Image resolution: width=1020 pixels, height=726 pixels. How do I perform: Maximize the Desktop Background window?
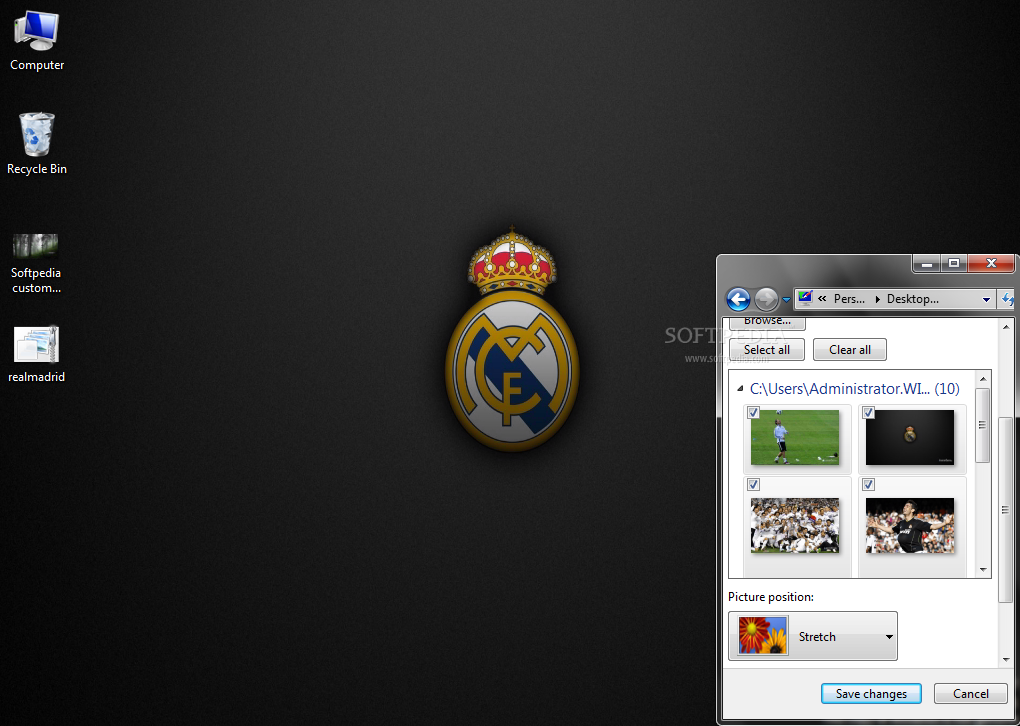click(954, 263)
